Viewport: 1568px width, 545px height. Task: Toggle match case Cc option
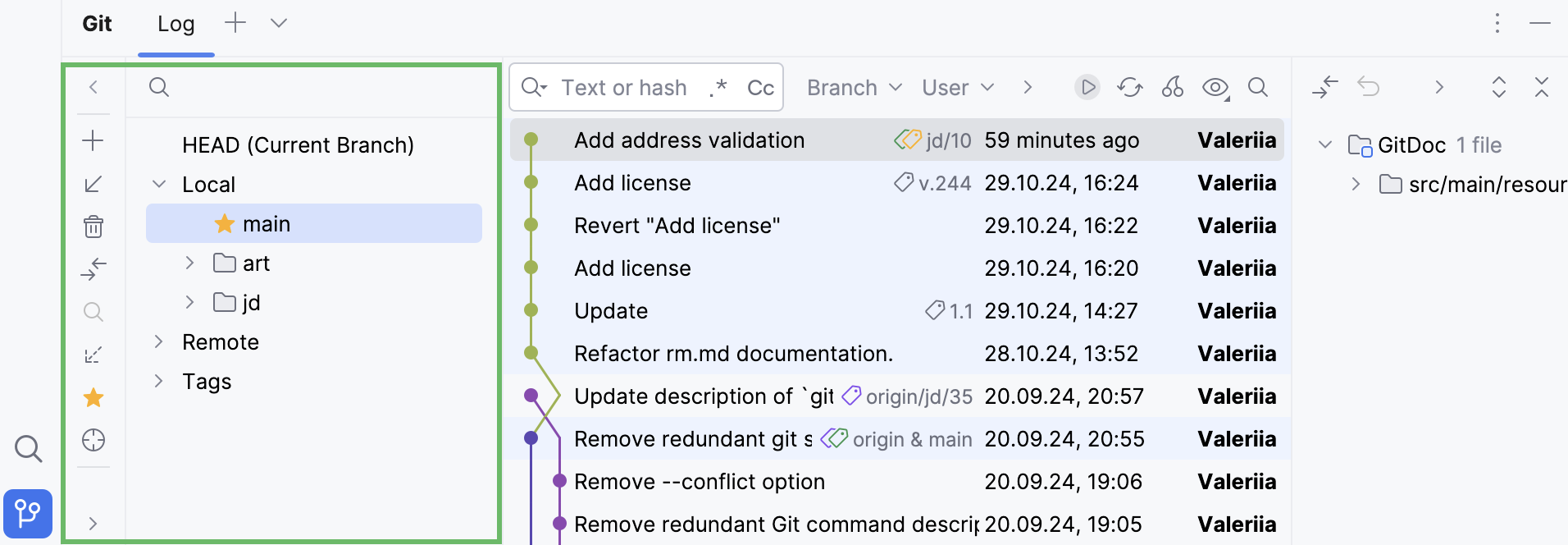coord(760,88)
